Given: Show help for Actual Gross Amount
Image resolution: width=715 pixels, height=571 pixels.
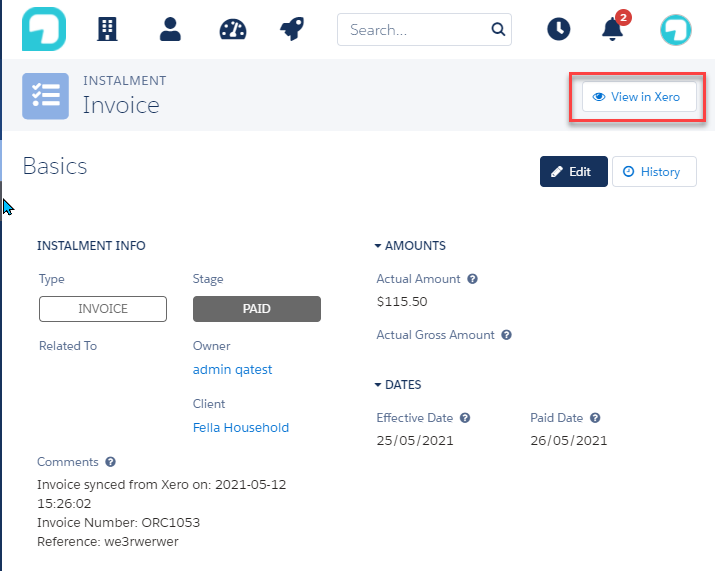Looking at the screenshot, I should (x=506, y=335).
